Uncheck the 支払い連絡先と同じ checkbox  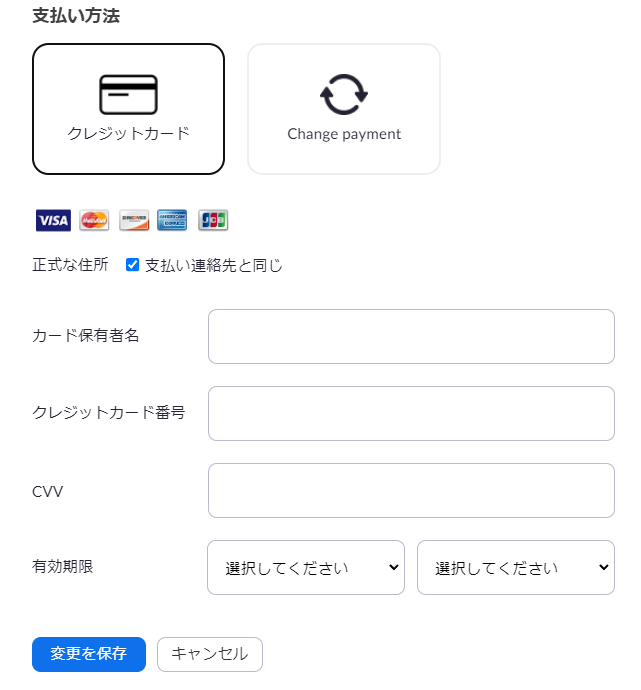(132, 265)
